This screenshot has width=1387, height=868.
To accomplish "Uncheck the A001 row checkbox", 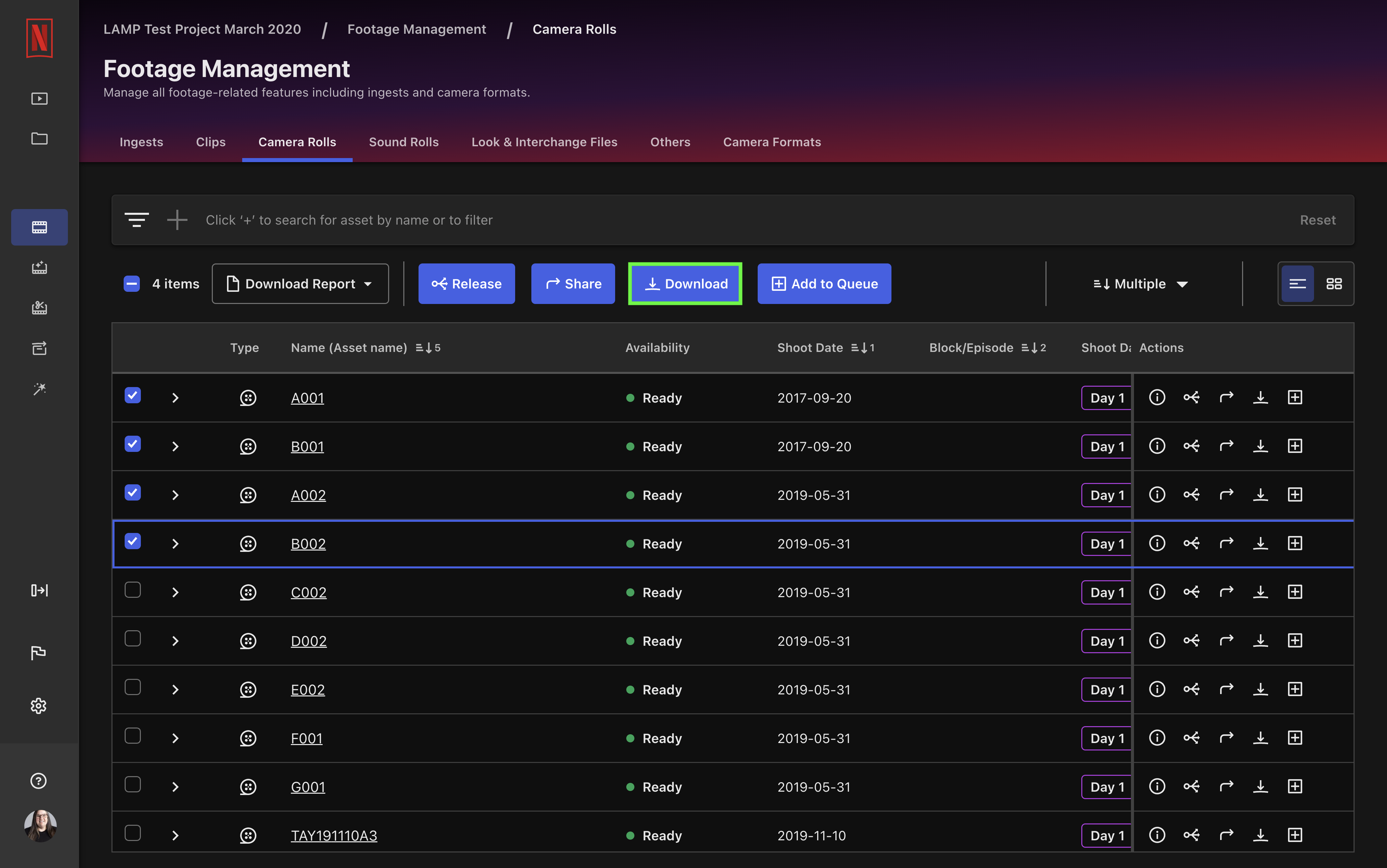I will coord(133,395).
